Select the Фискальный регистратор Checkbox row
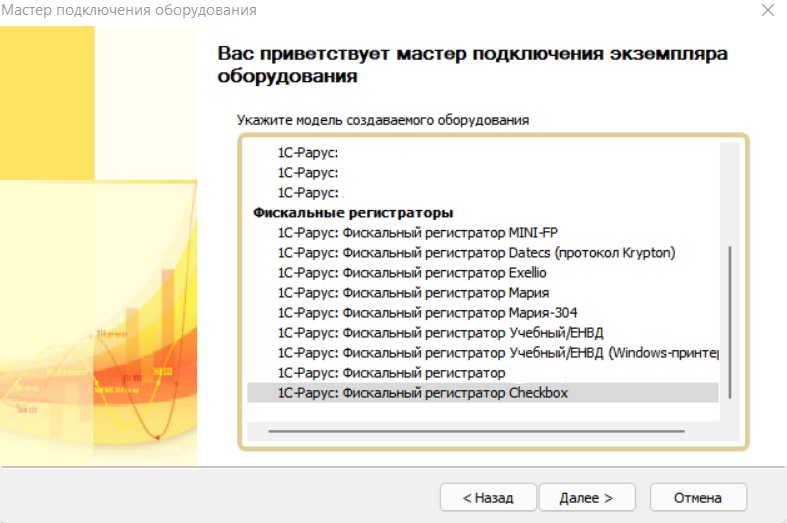The width and height of the screenshot is (787, 523). pyautogui.click(x=483, y=393)
